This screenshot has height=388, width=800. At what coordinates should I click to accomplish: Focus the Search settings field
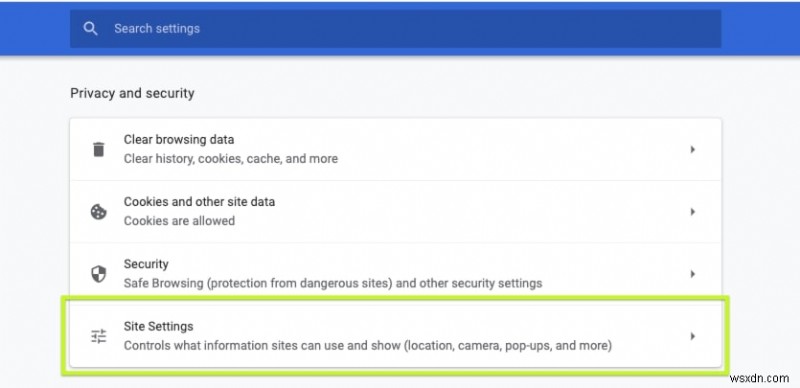395,29
